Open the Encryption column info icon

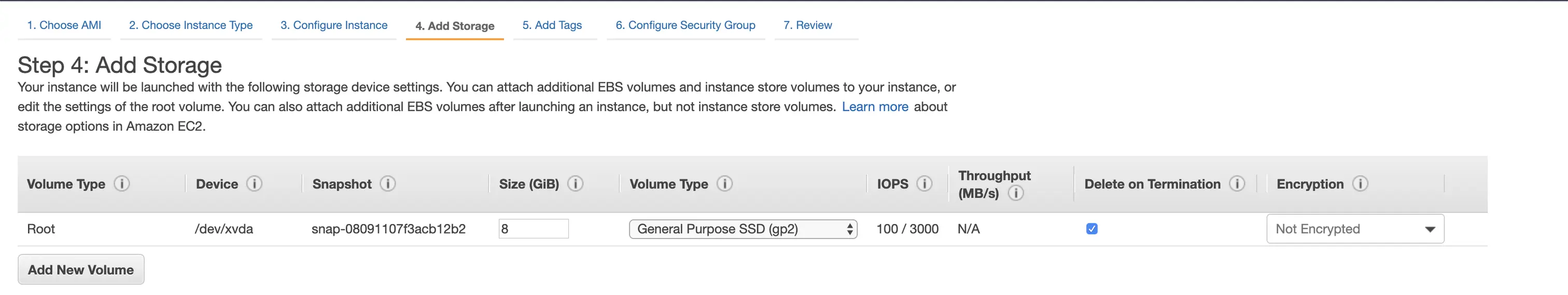click(1360, 184)
